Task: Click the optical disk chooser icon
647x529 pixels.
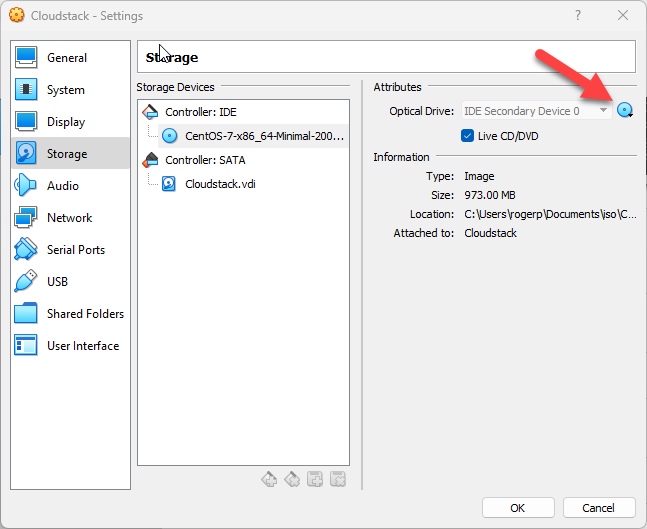Action: coord(626,111)
